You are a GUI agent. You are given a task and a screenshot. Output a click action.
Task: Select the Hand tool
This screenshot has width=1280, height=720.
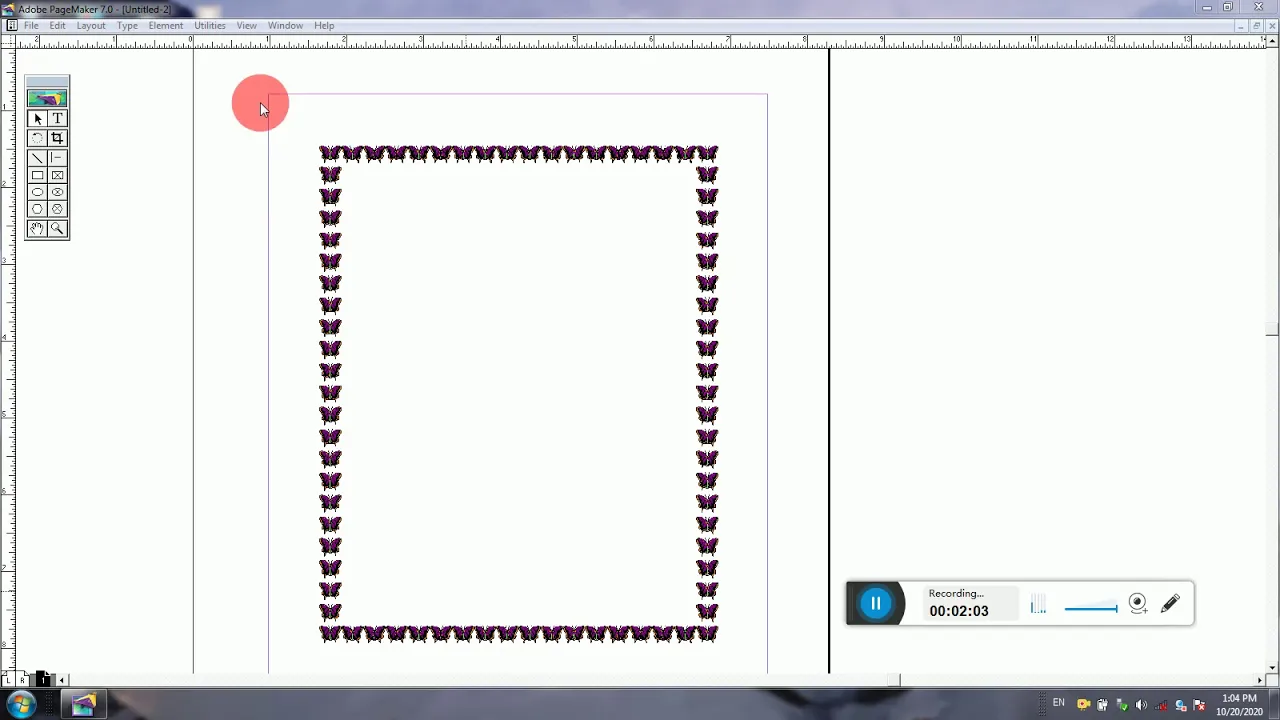click(38, 229)
